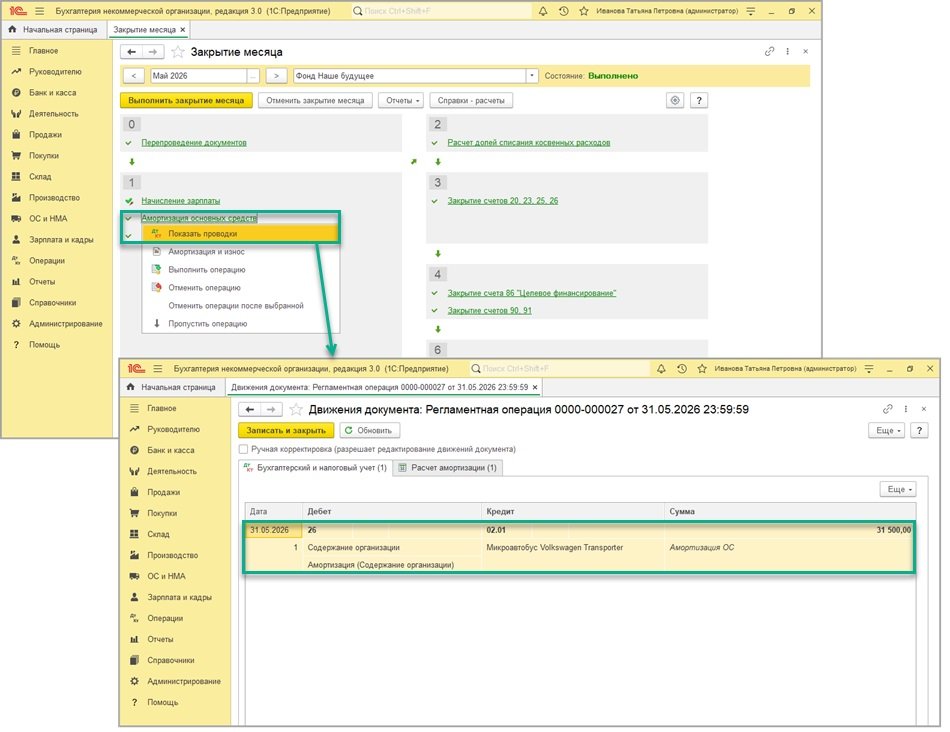Open Банк и касса section in the back window
950x732 pixels.
pyautogui.click(x=53, y=93)
